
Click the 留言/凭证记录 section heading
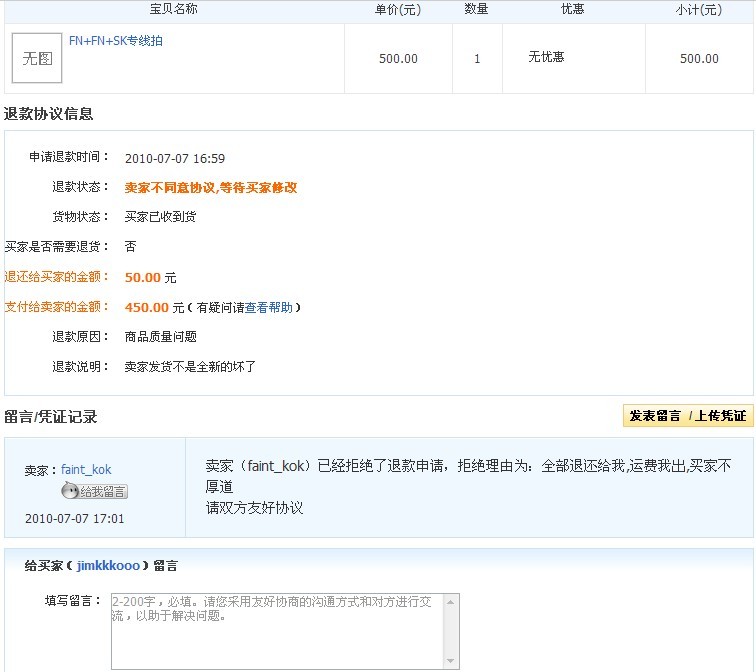(51, 417)
